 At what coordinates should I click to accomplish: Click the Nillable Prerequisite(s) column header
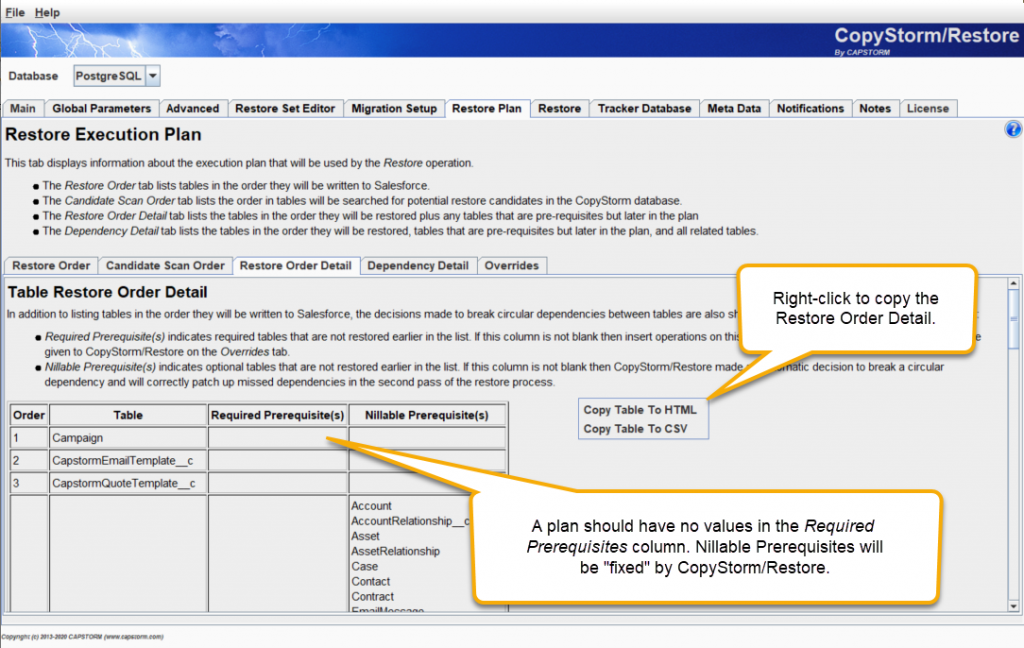coord(427,415)
